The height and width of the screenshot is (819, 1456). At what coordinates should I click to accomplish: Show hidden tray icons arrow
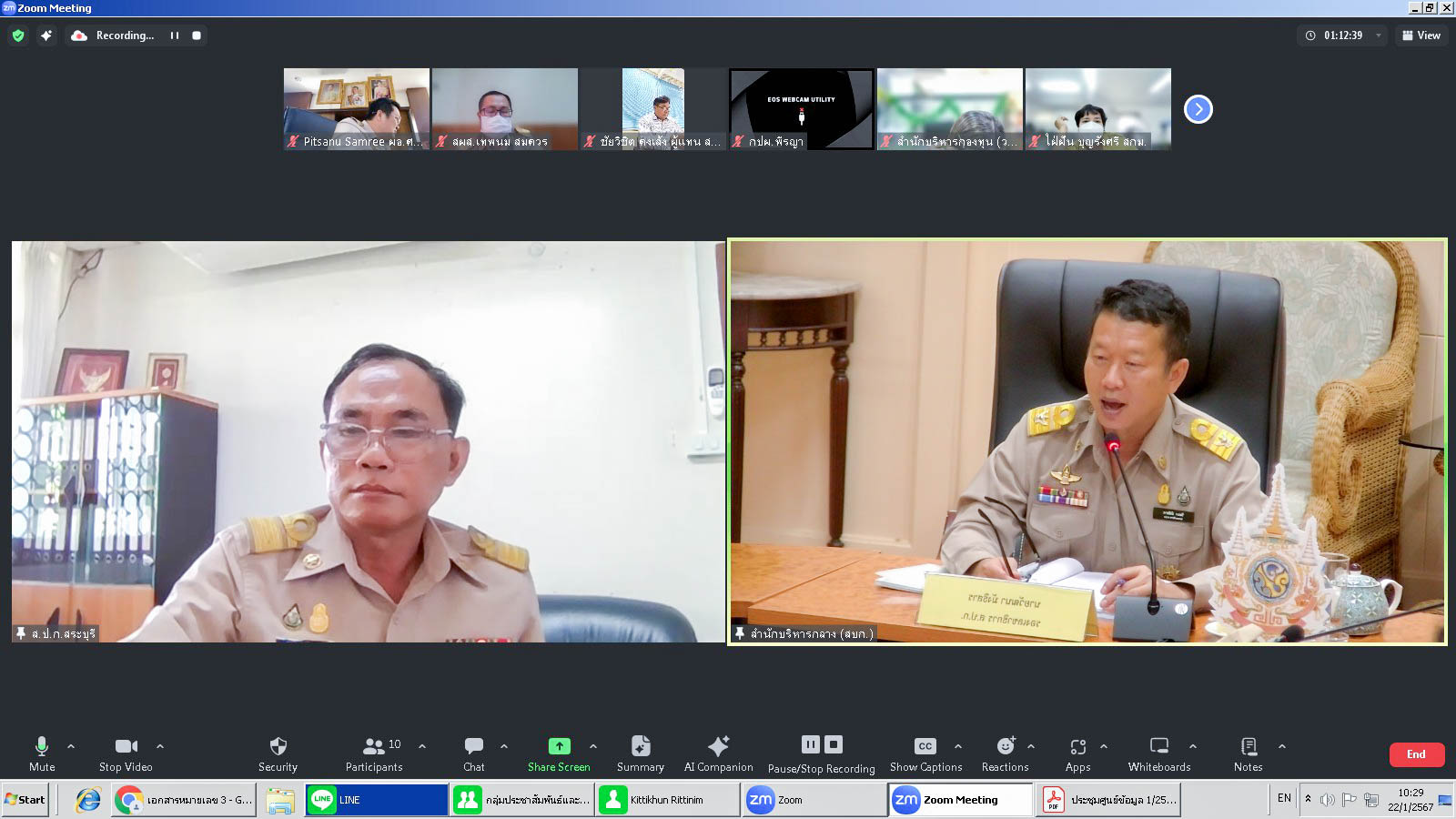point(1308,799)
